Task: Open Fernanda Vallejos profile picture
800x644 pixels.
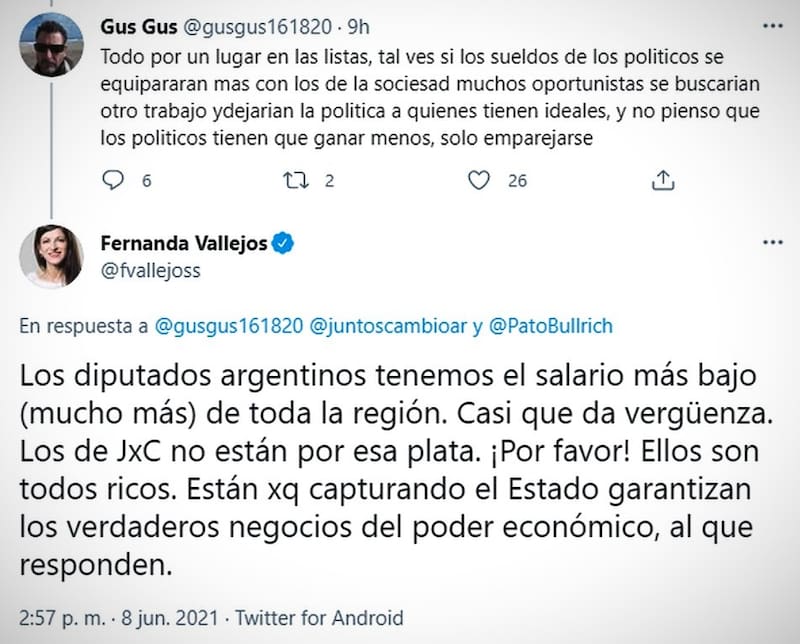Action: click(x=51, y=257)
